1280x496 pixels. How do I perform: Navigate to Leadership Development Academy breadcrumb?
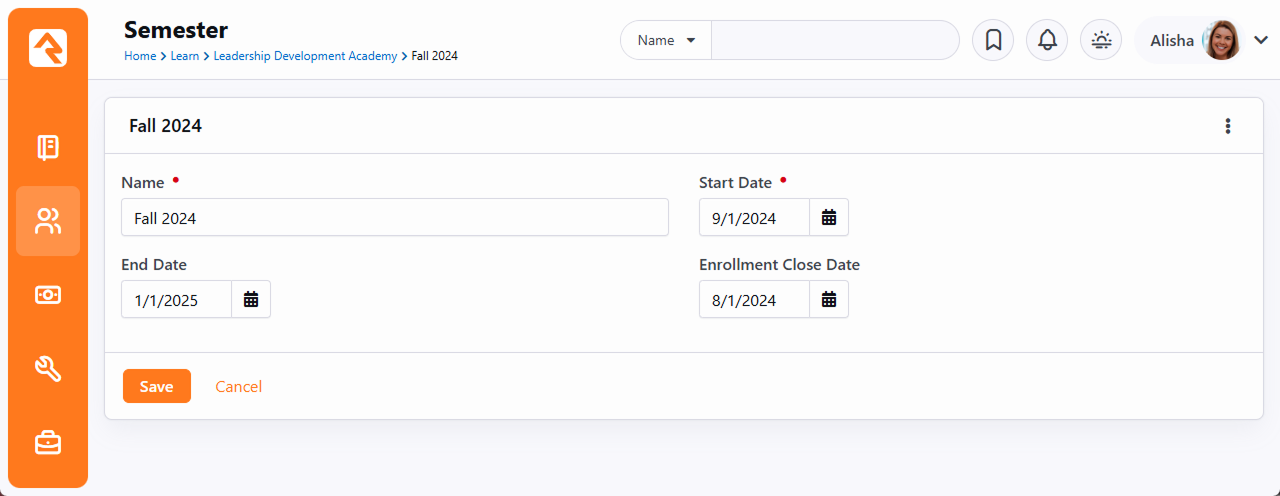pos(305,56)
